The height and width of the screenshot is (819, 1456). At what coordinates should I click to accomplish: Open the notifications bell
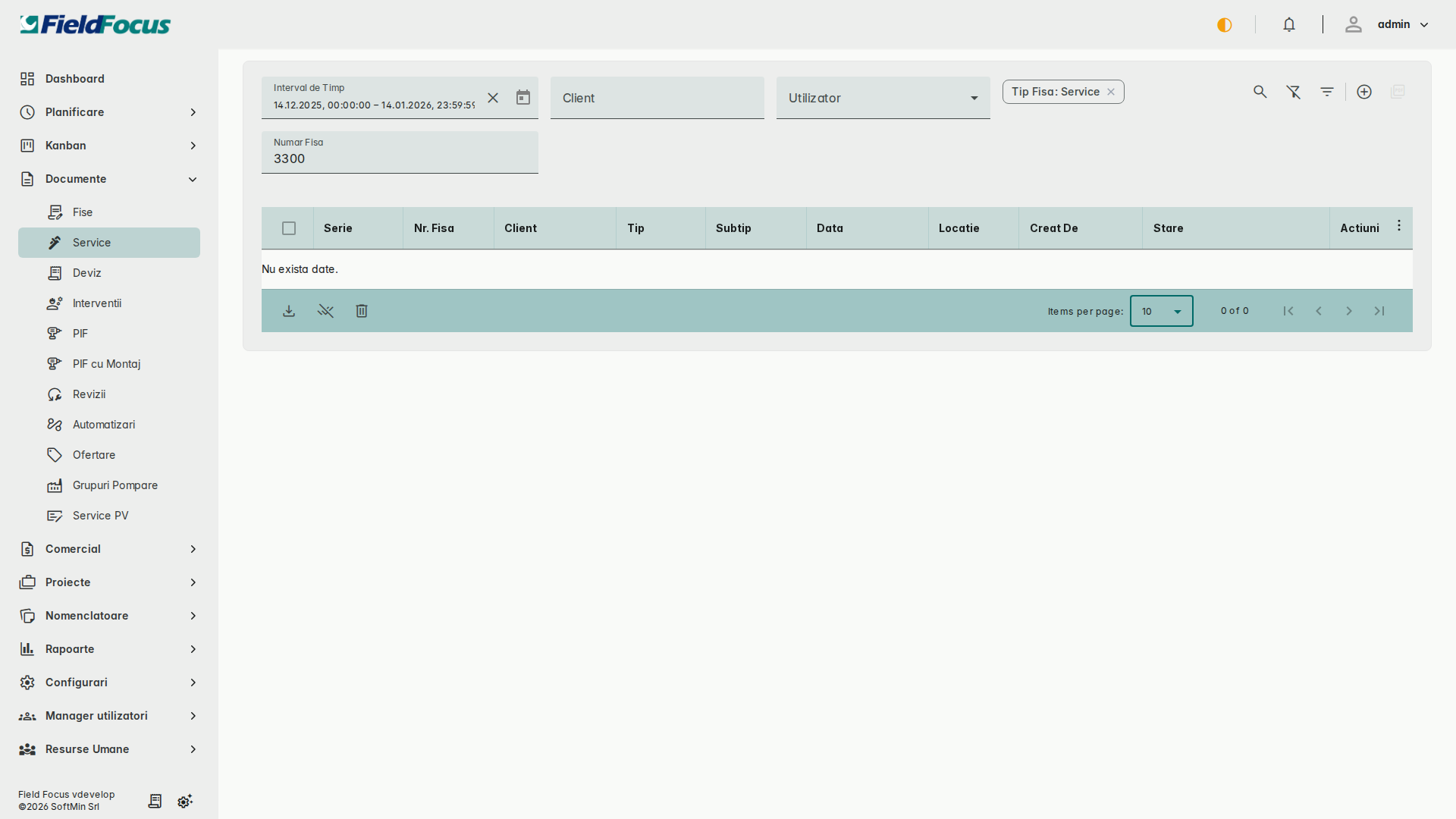(x=1289, y=25)
